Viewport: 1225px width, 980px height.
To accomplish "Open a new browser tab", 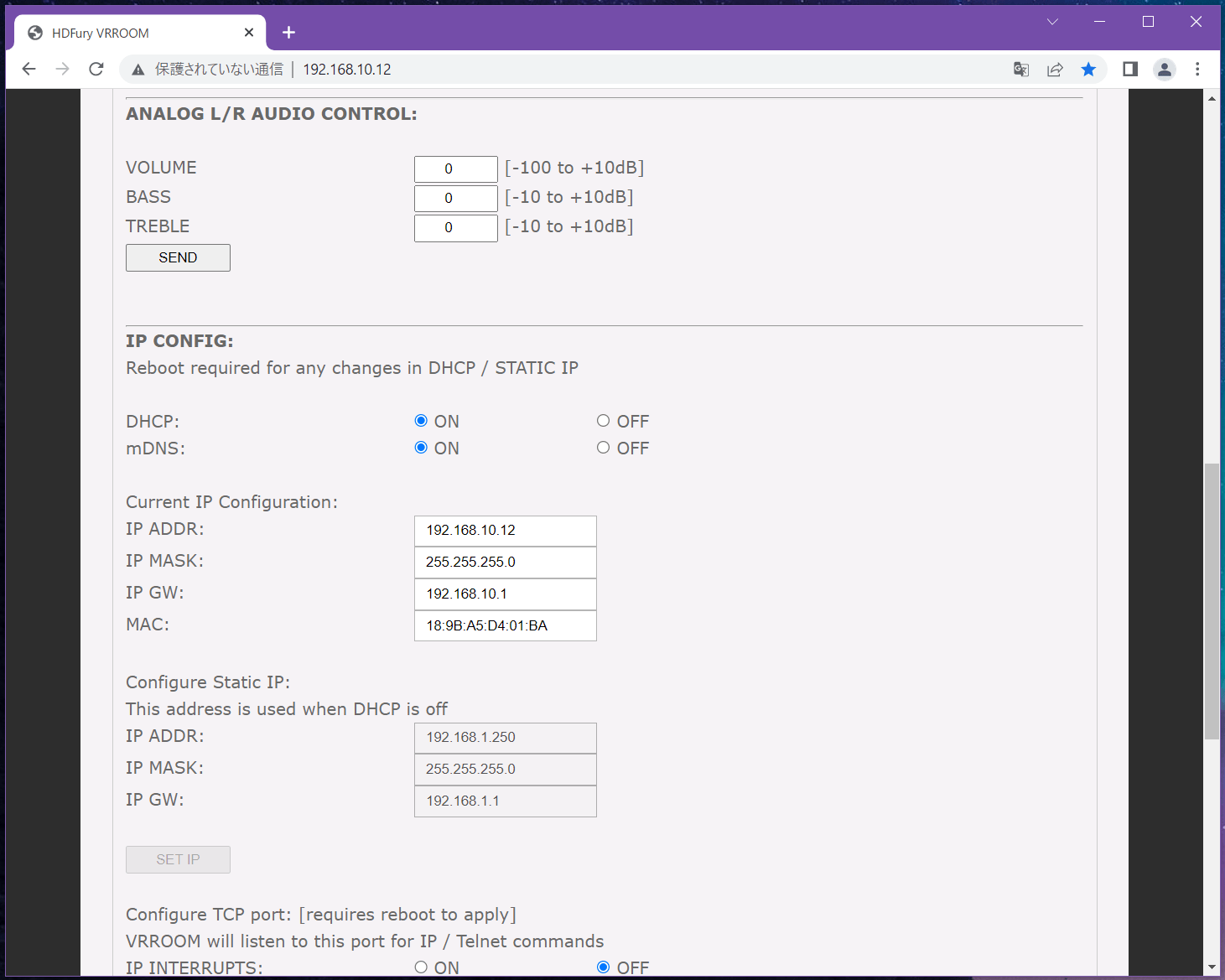I will point(288,33).
